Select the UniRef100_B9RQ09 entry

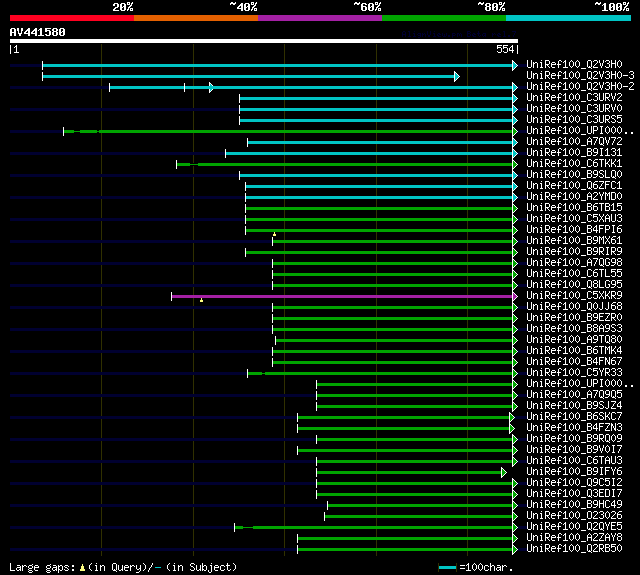point(574,439)
